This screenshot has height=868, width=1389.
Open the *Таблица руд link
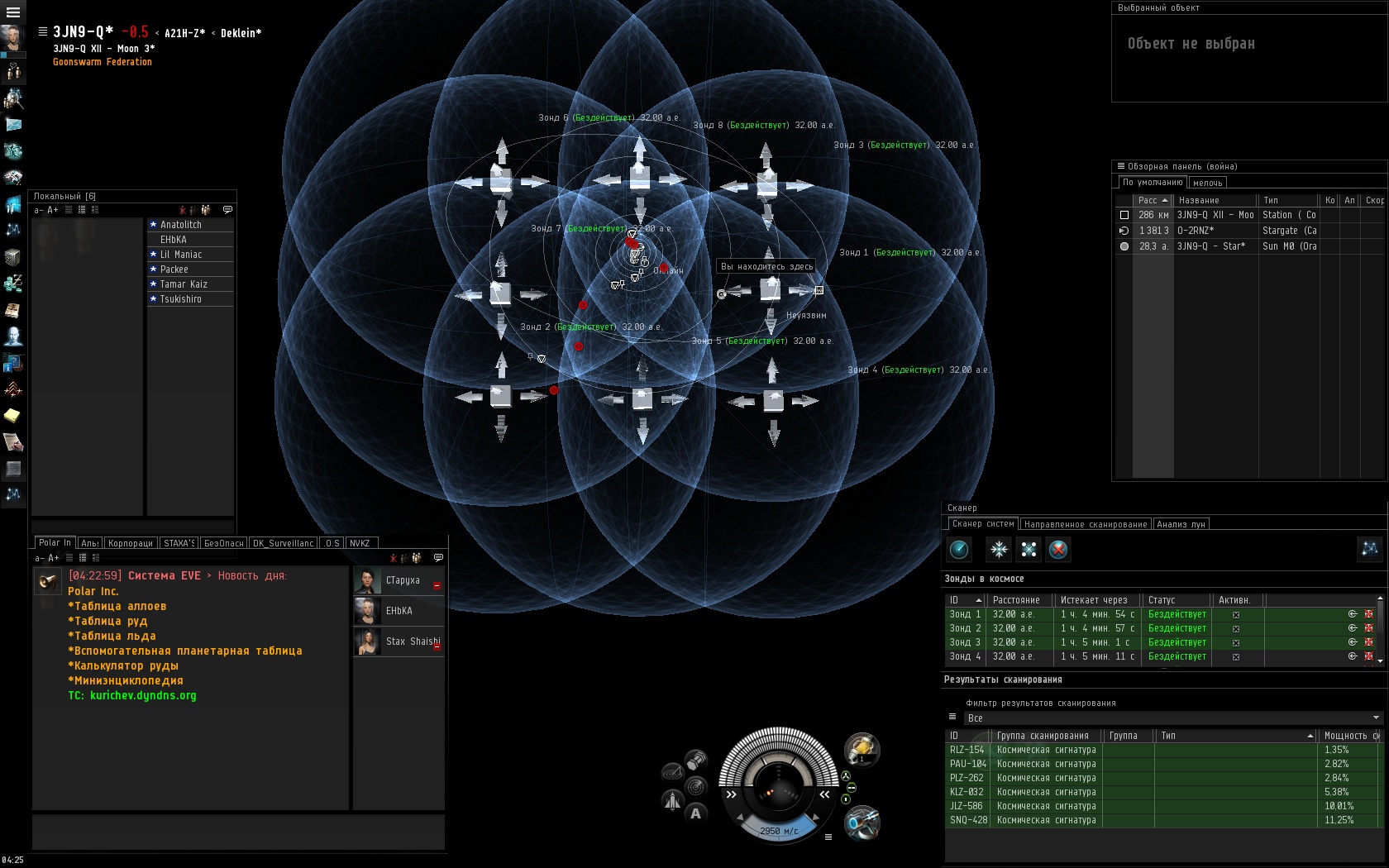click(107, 621)
